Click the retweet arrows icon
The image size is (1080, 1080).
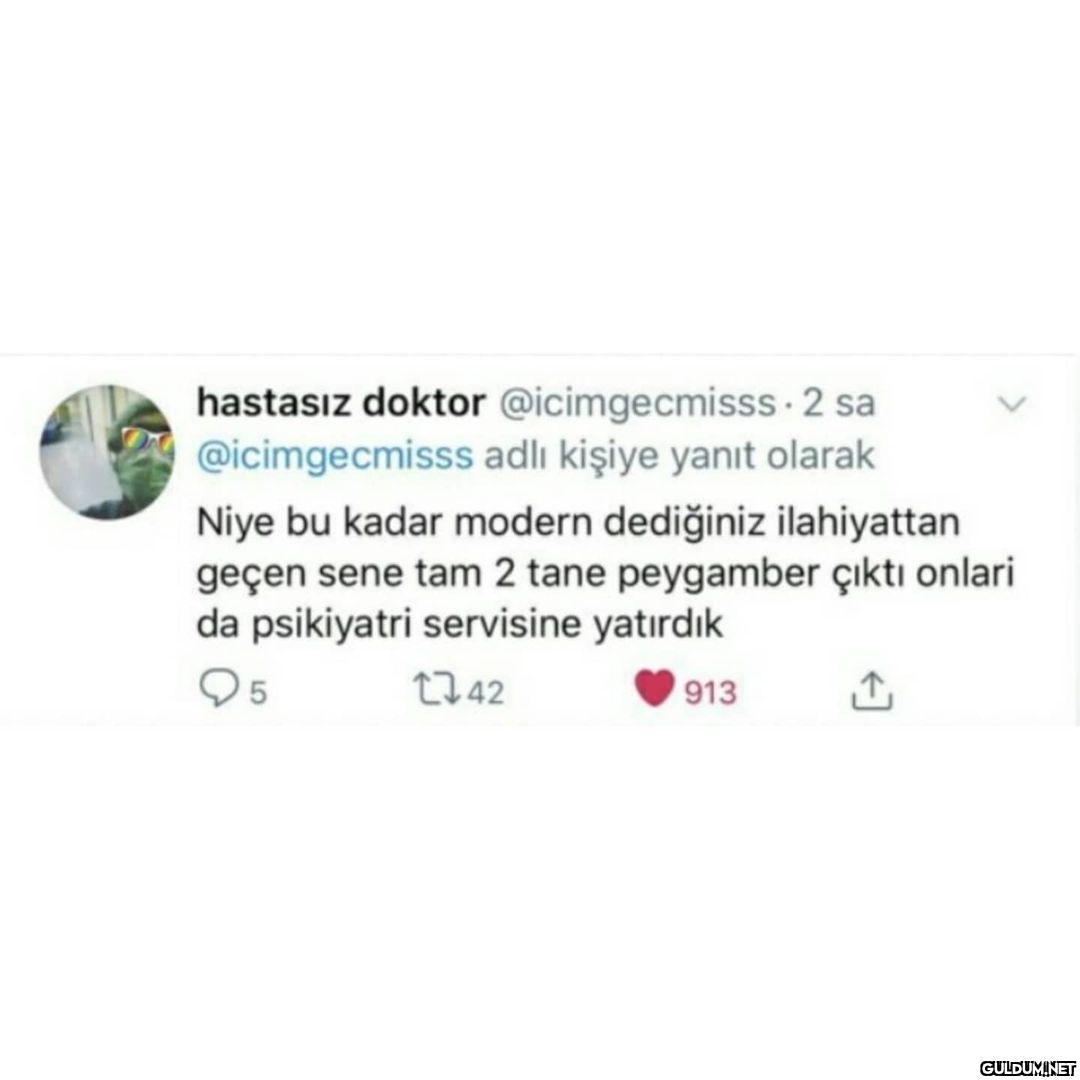pyautogui.click(x=437, y=690)
